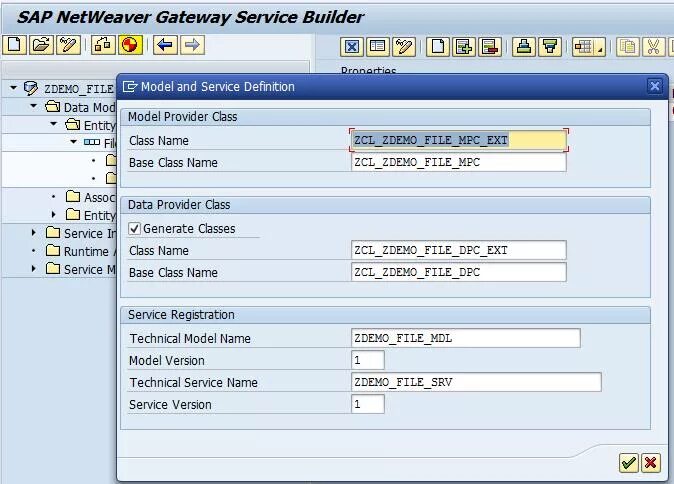This screenshot has height=484, width=674.
Task: Click the ZCL_ZDEMO_FILE_DPC base class field
Action: click(459, 272)
